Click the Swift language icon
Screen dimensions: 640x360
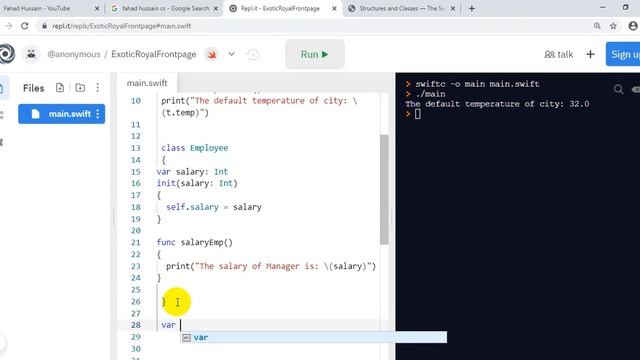click(212, 54)
